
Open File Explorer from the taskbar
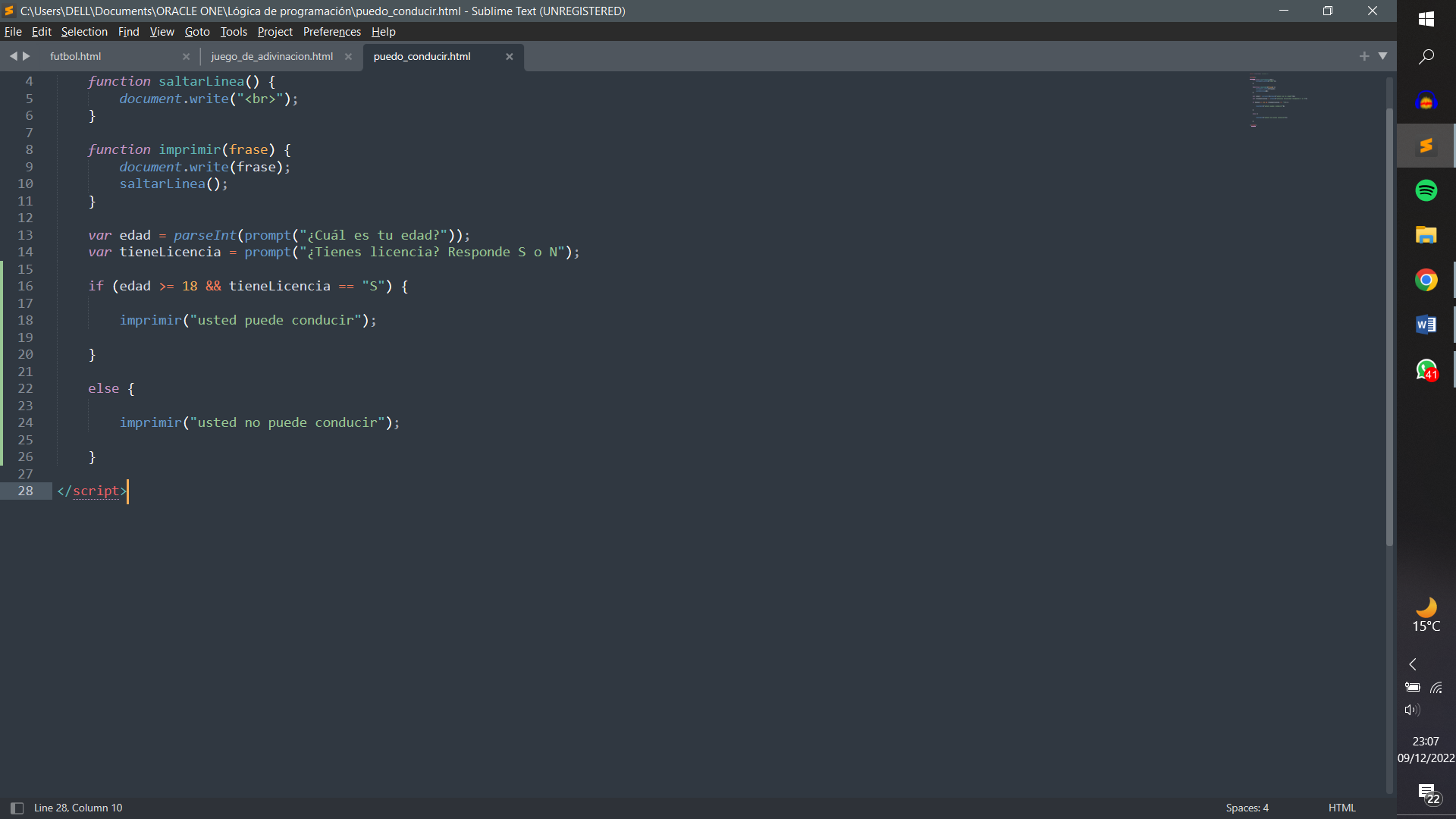[x=1426, y=235]
